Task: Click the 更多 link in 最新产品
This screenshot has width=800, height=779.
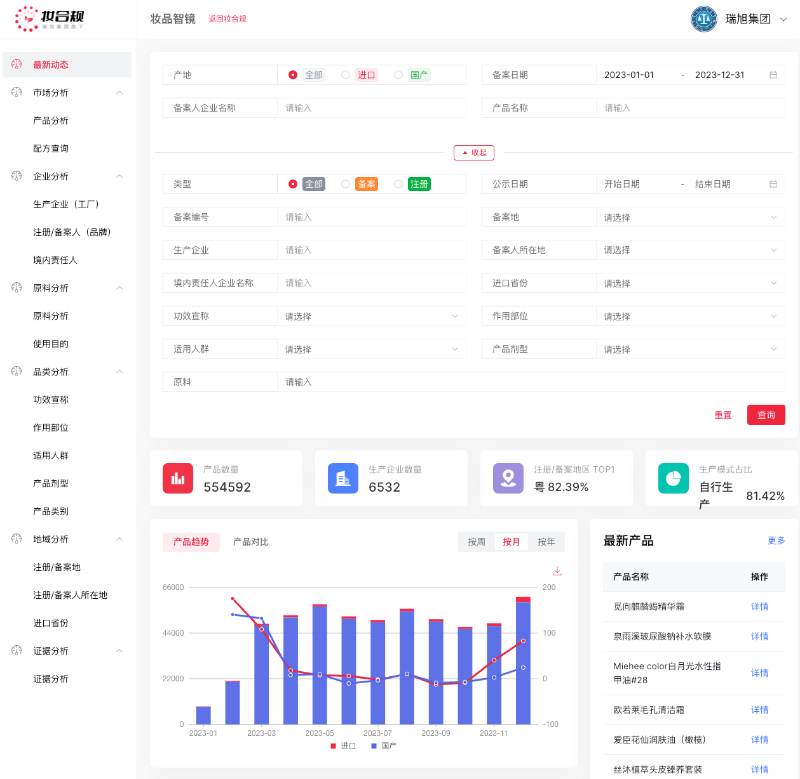Action: [x=776, y=541]
